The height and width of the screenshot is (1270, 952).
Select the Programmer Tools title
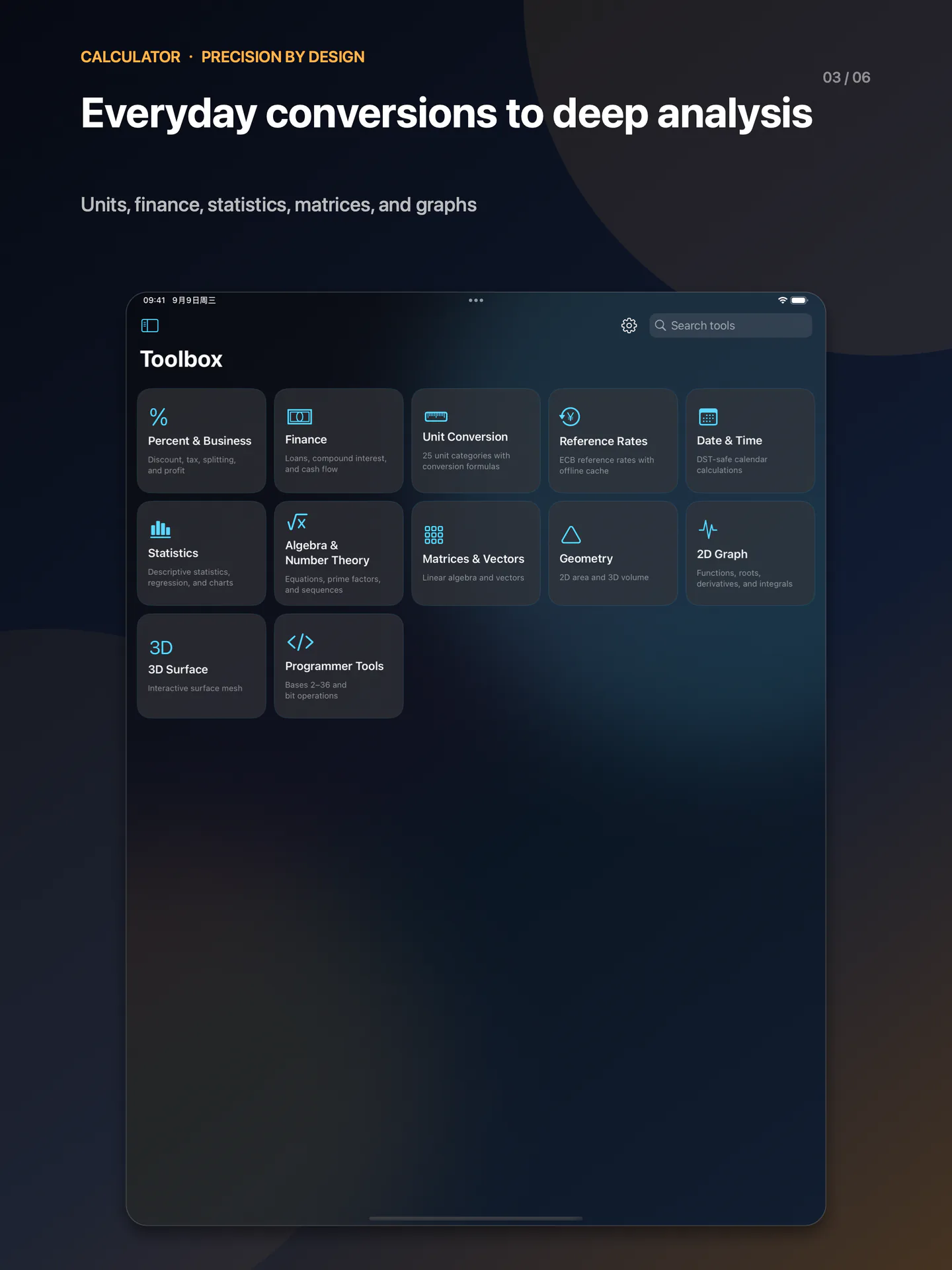pos(335,666)
